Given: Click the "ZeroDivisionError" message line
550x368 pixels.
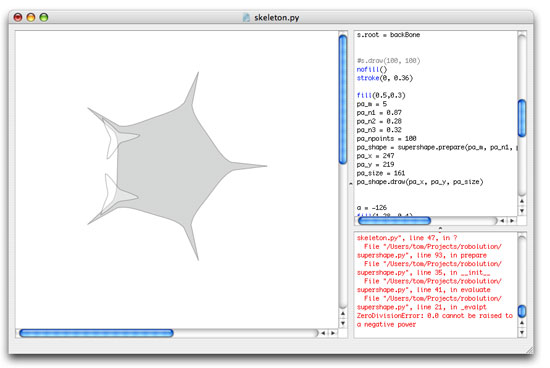Looking at the screenshot, I should tap(435, 316).
